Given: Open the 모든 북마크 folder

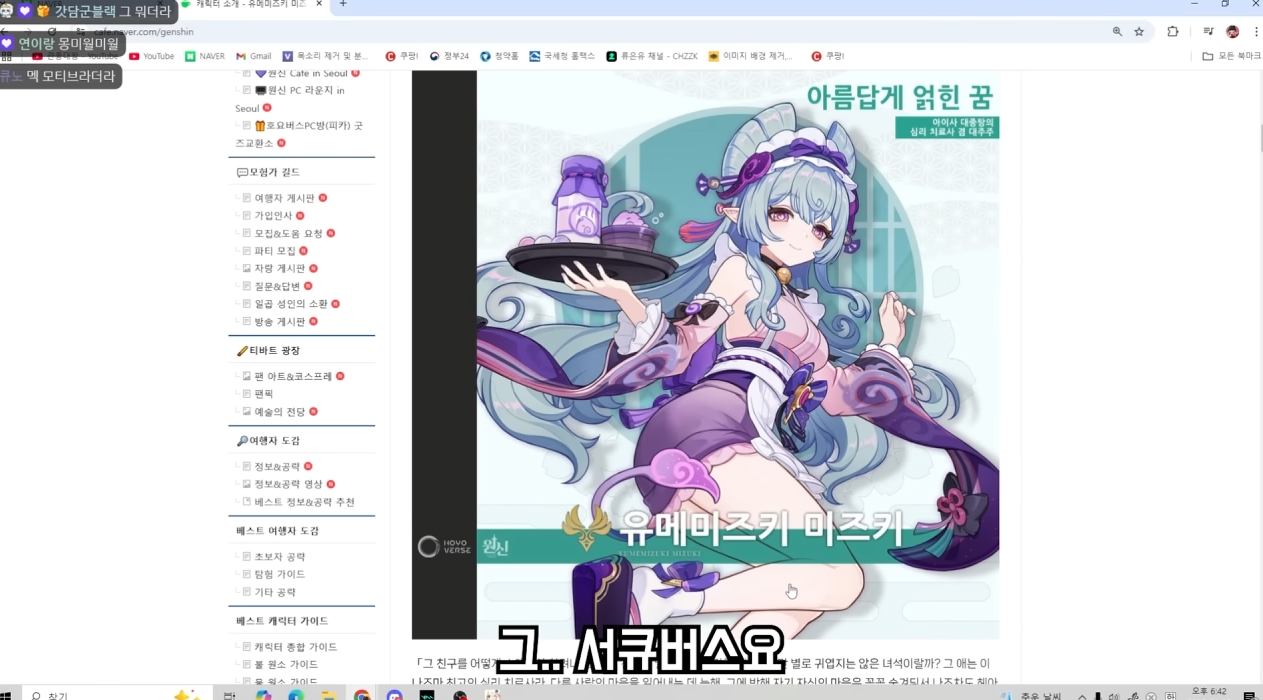Looking at the screenshot, I should [1231, 56].
